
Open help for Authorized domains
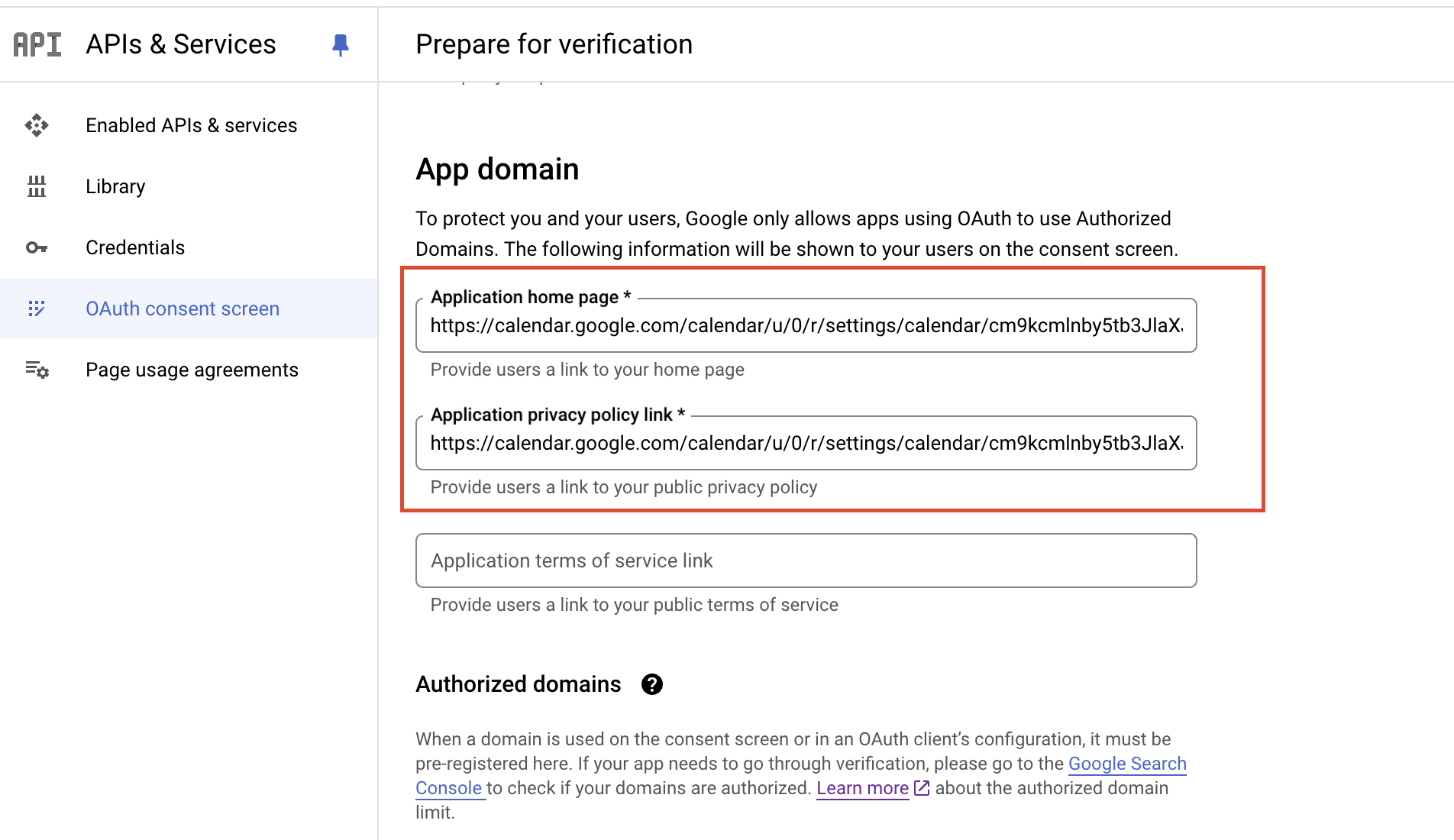click(652, 684)
